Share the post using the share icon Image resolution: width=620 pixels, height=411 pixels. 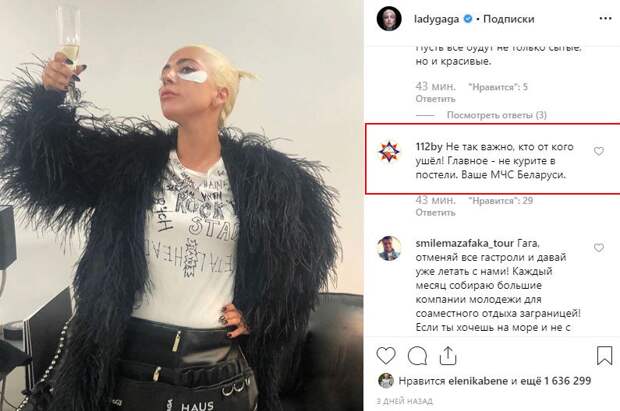tap(448, 356)
